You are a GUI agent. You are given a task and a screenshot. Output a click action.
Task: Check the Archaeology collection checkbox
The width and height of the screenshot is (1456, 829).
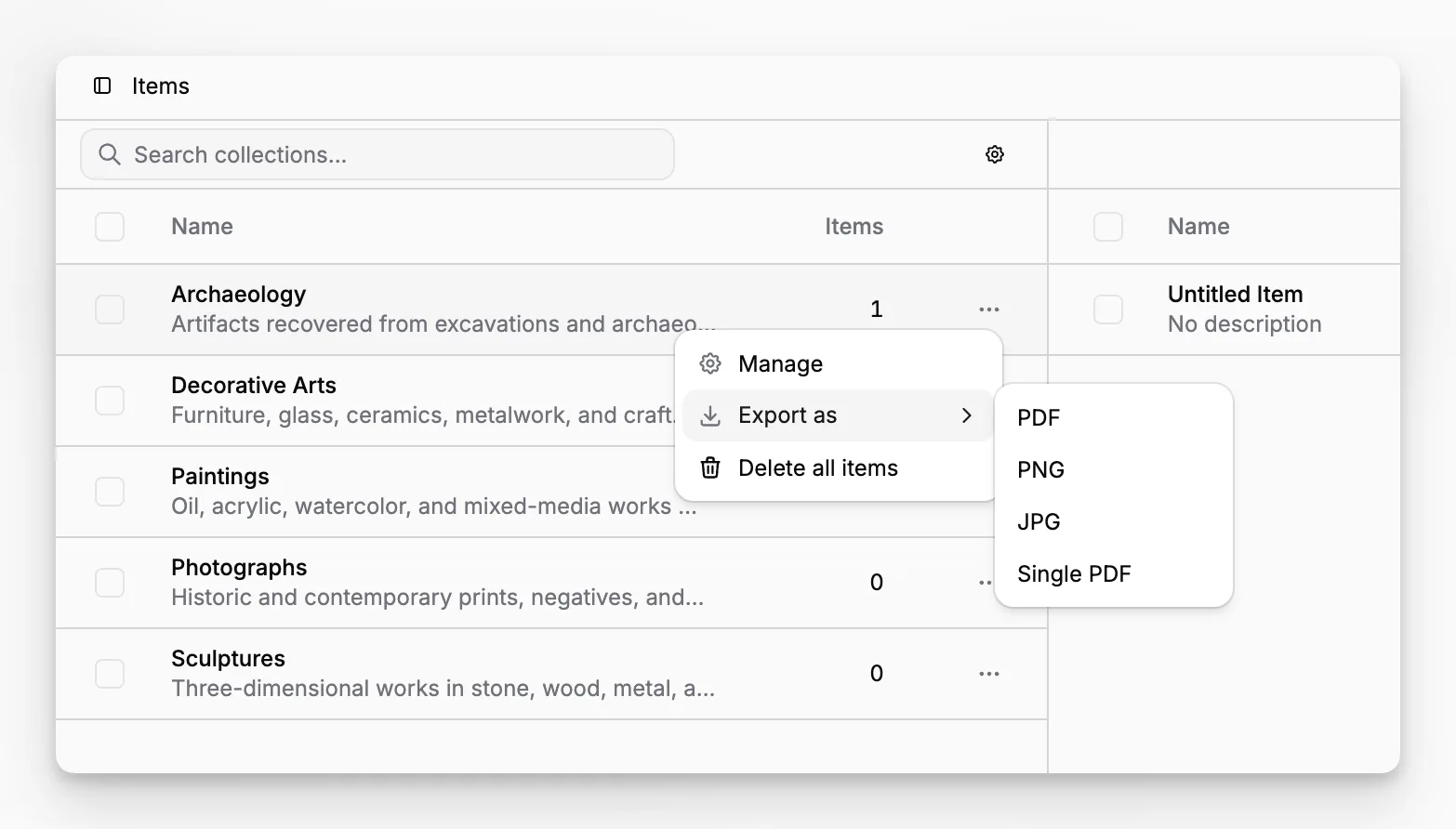[110, 309]
